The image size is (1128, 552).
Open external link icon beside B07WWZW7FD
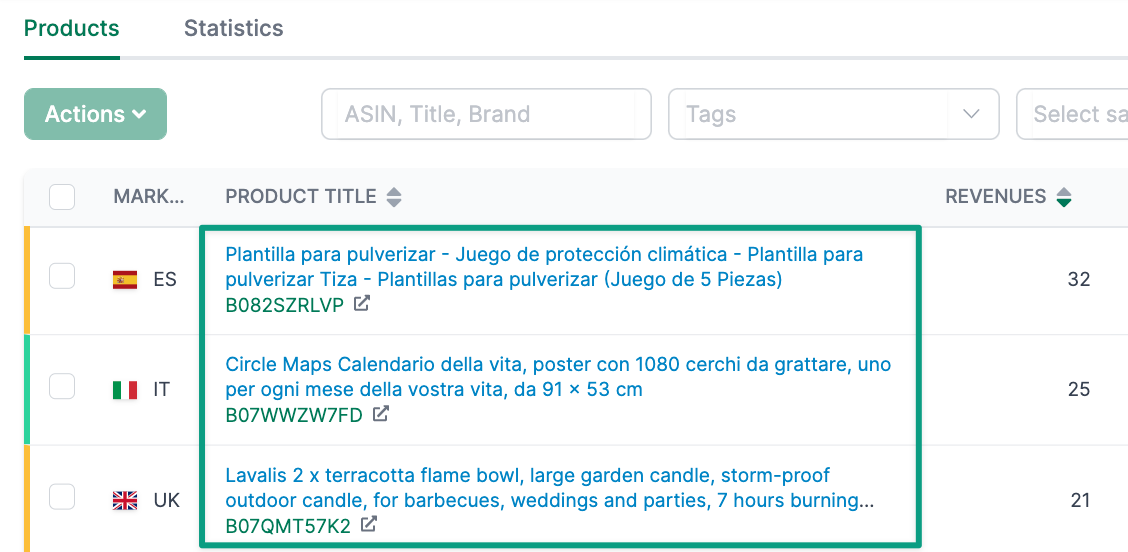381,414
